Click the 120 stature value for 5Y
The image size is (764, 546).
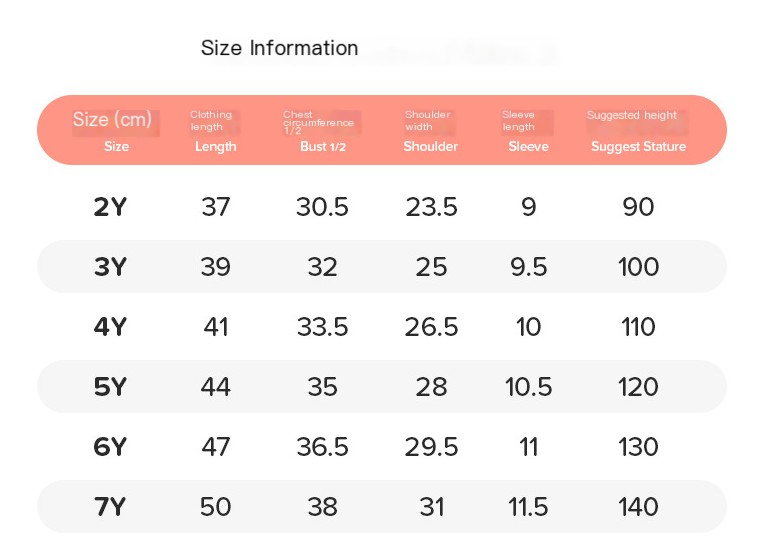coord(638,387)
